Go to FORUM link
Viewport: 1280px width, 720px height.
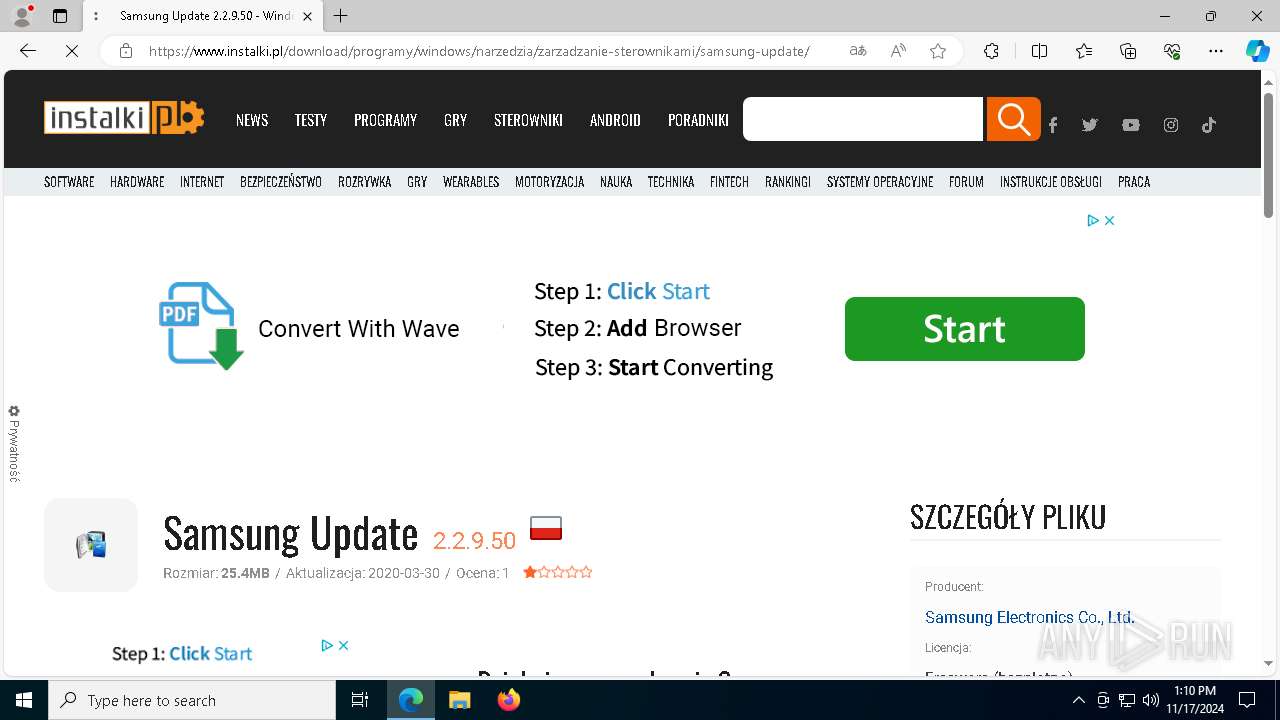point(966,182)
